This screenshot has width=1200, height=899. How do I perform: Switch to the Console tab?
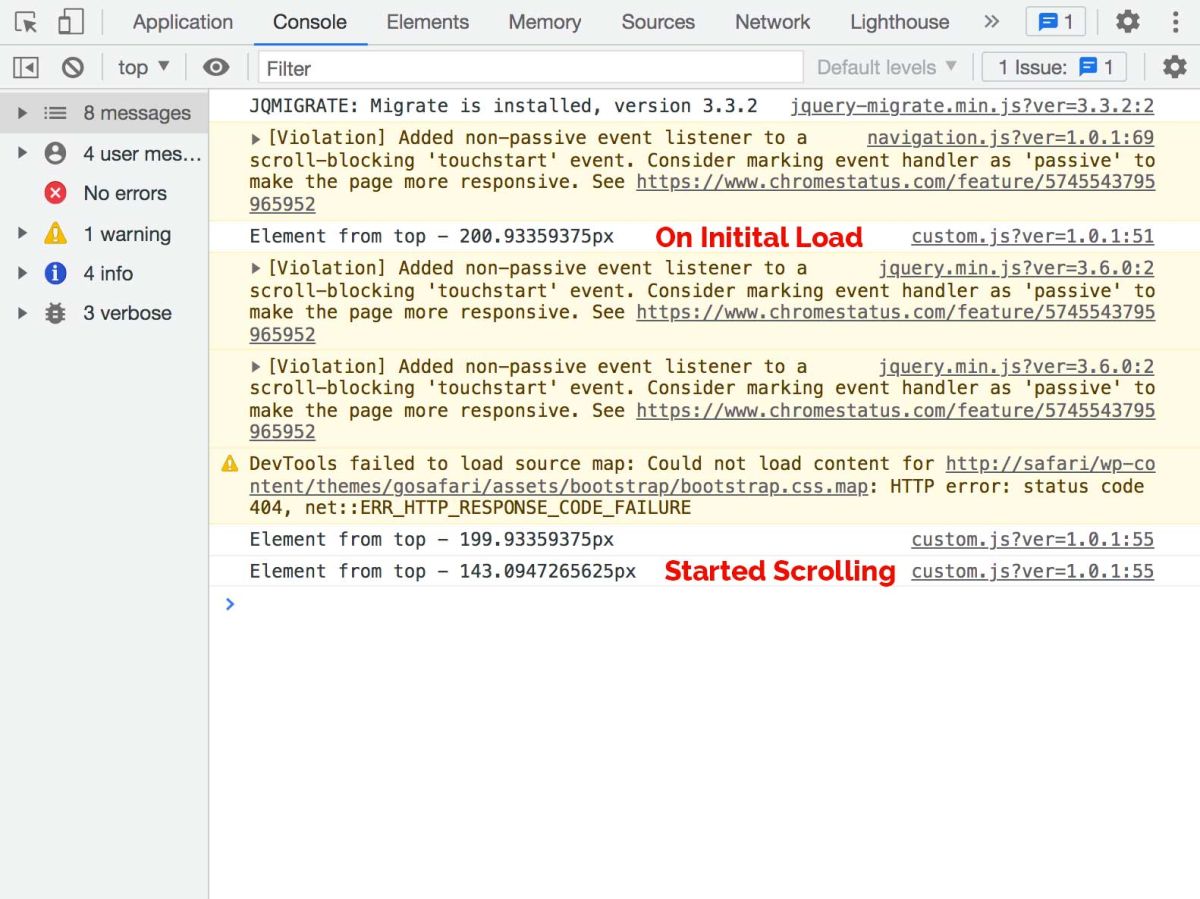310,22
